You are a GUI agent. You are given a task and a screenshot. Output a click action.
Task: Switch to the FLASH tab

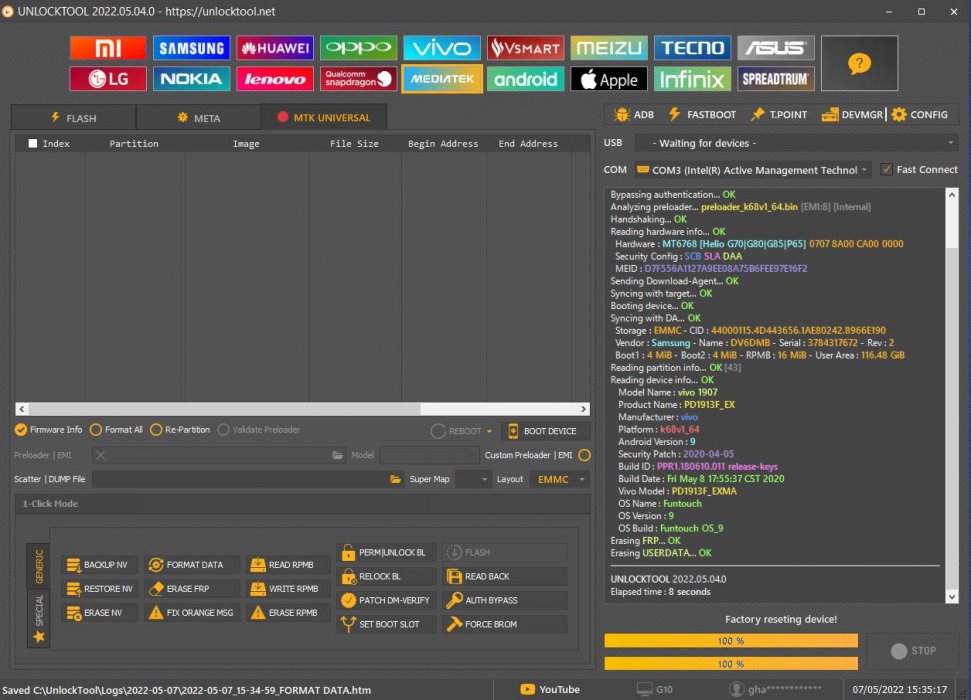coord(74,118)
